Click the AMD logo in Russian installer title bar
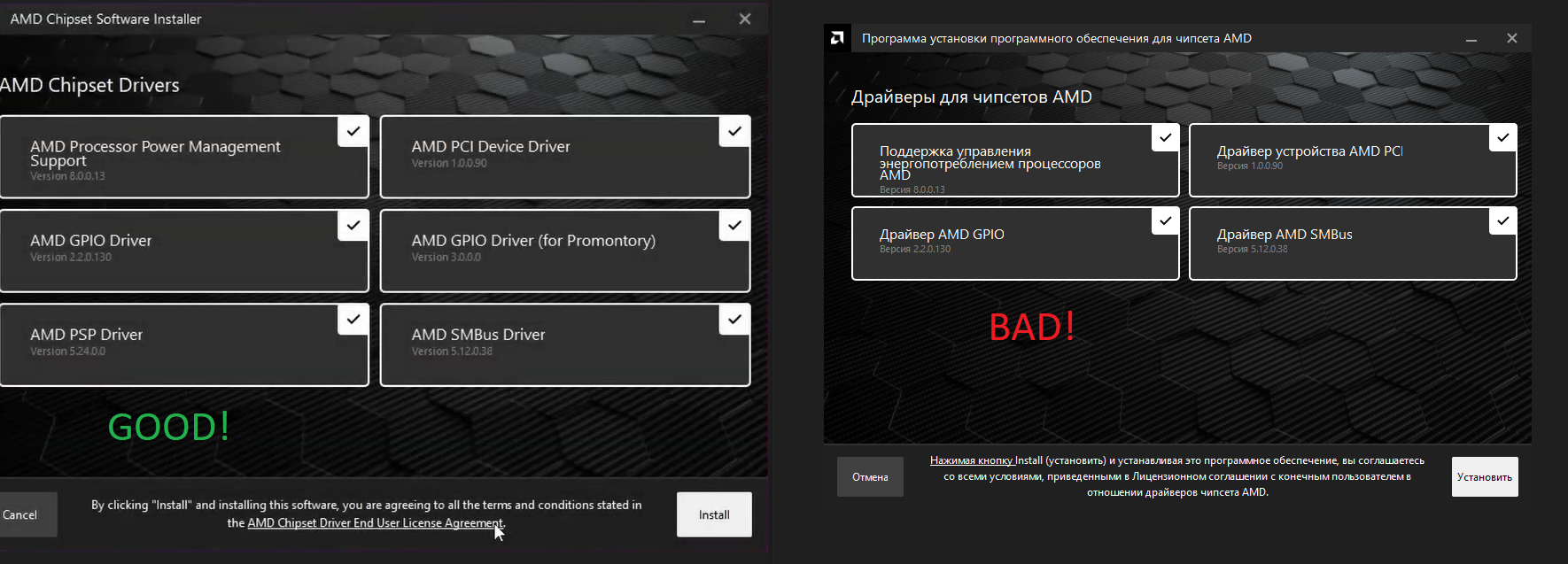 (837, 38)
